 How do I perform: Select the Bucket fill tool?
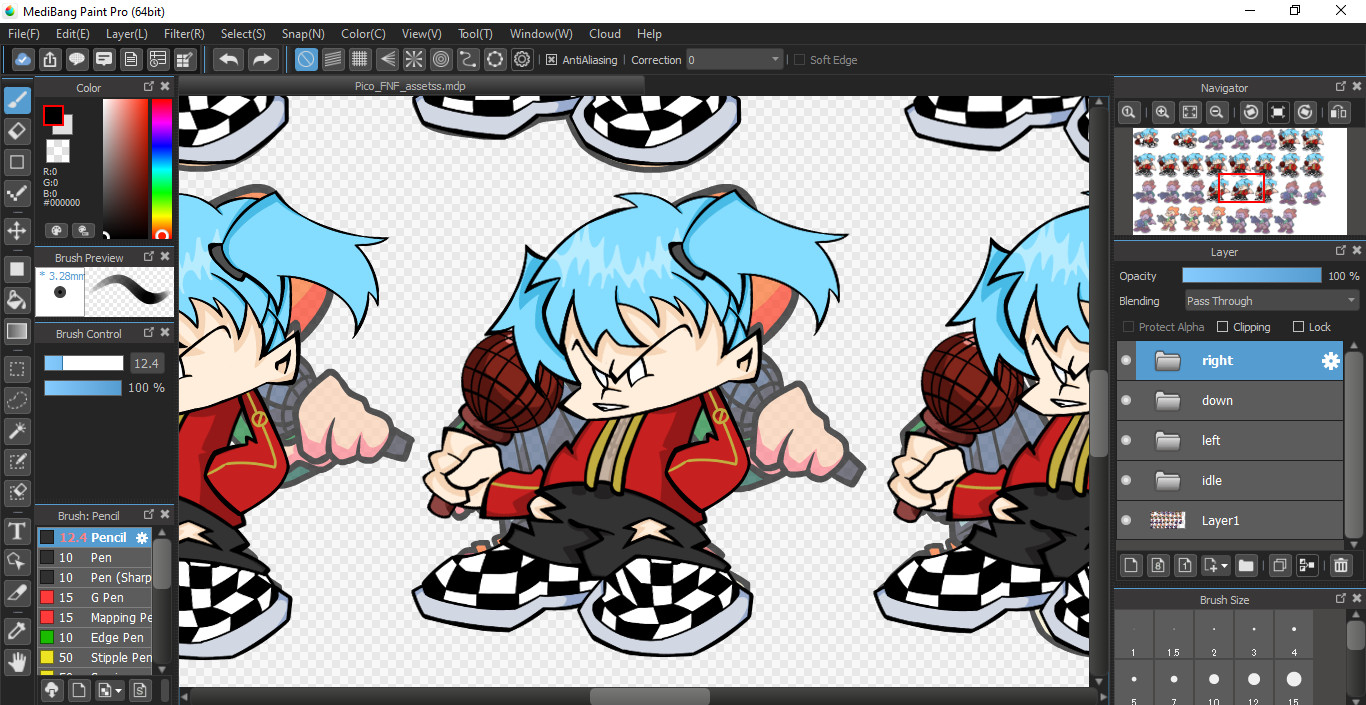[x=17, y=300]
